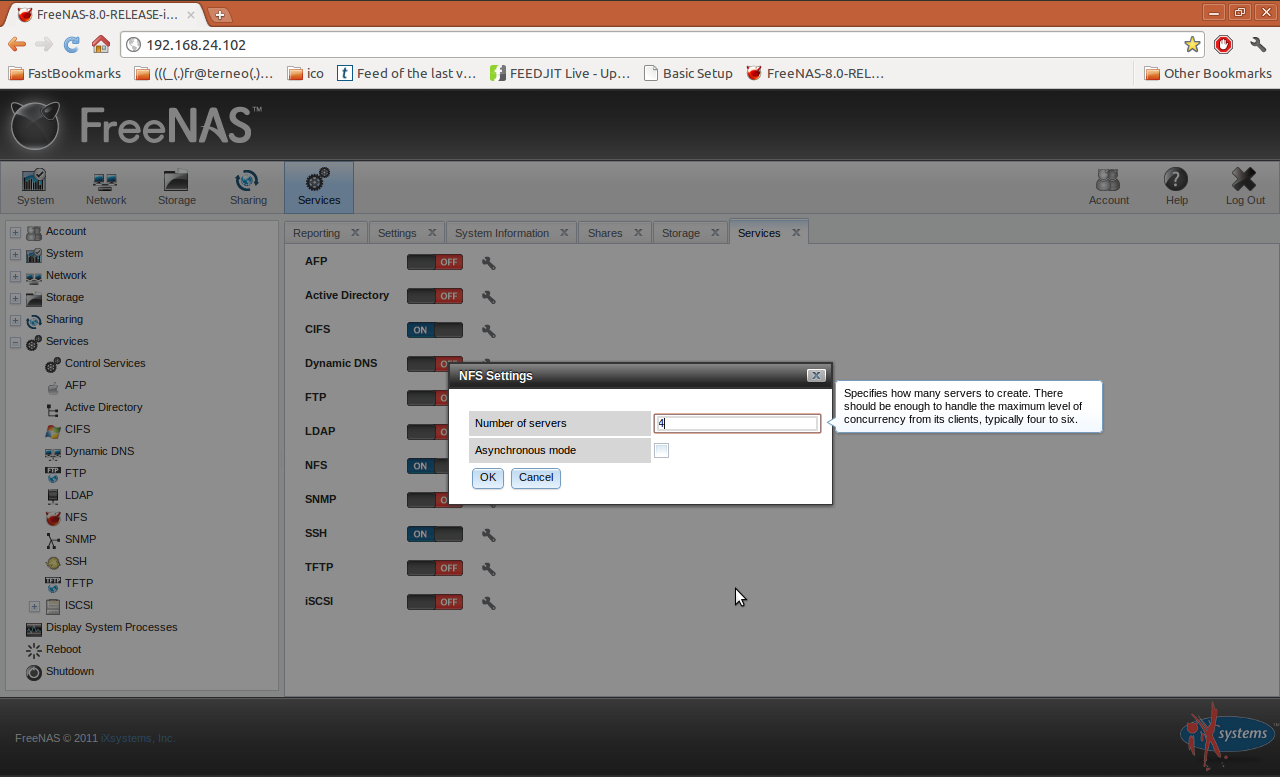Enable the AFP service toggle

[x=434, y=262]
